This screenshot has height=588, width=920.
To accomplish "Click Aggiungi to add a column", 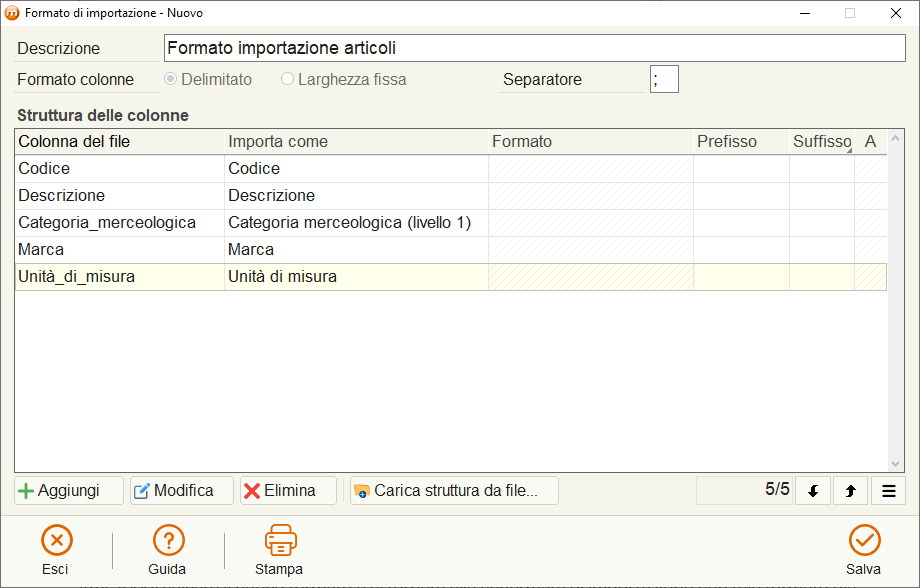I will pyautogui.click(x=69, y=491).
